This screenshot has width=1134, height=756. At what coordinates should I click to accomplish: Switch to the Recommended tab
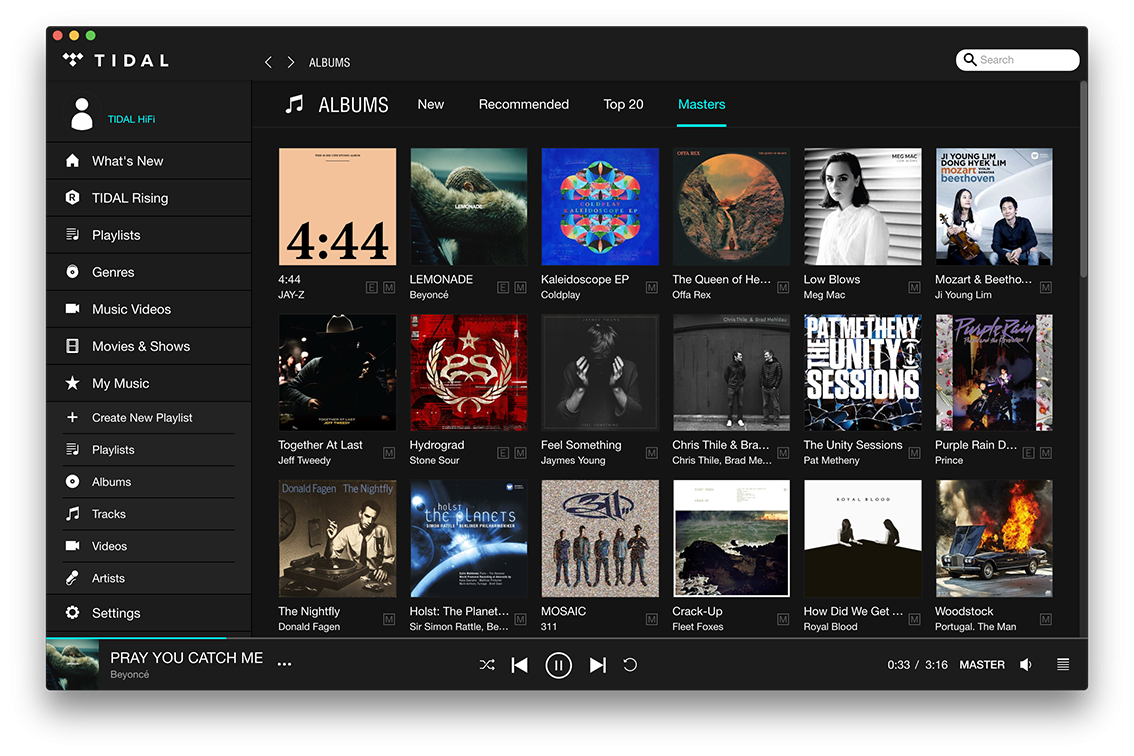[x=524, y=104]
